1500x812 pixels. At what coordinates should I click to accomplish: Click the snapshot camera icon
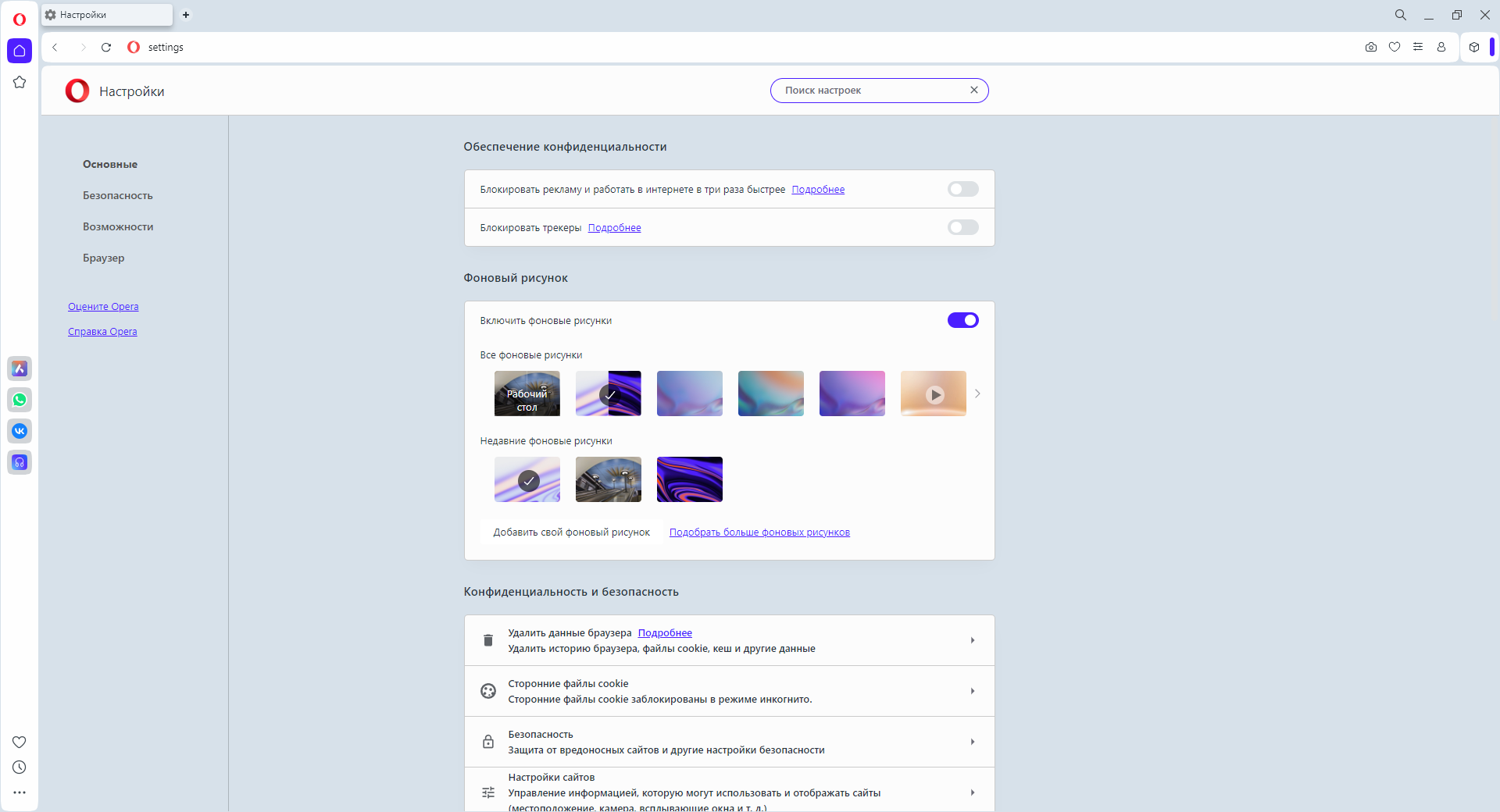(x=1371, y=47)
